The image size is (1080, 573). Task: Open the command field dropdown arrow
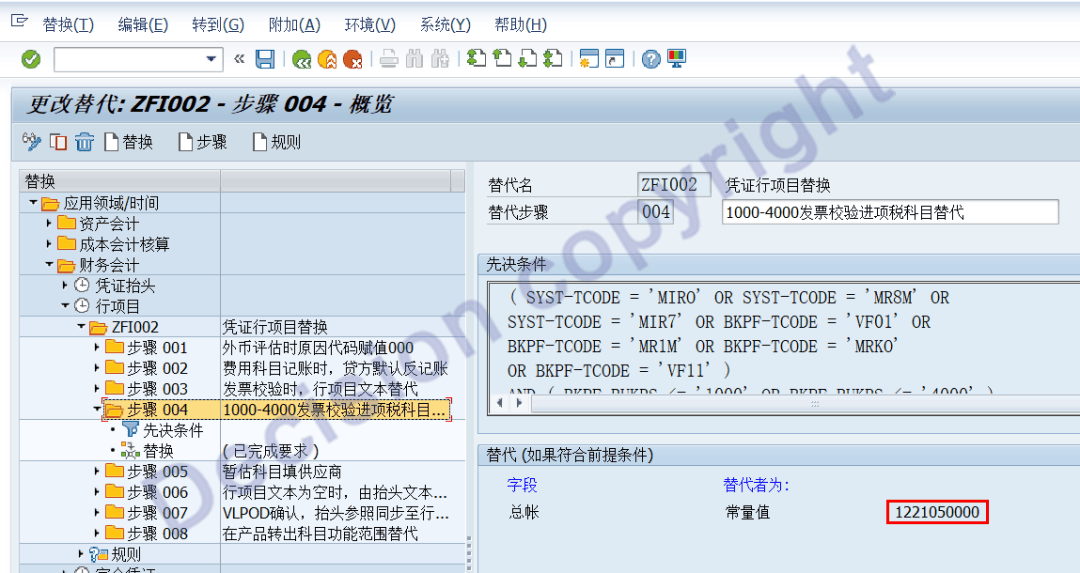pyautogui.click(x=211, y=59)
